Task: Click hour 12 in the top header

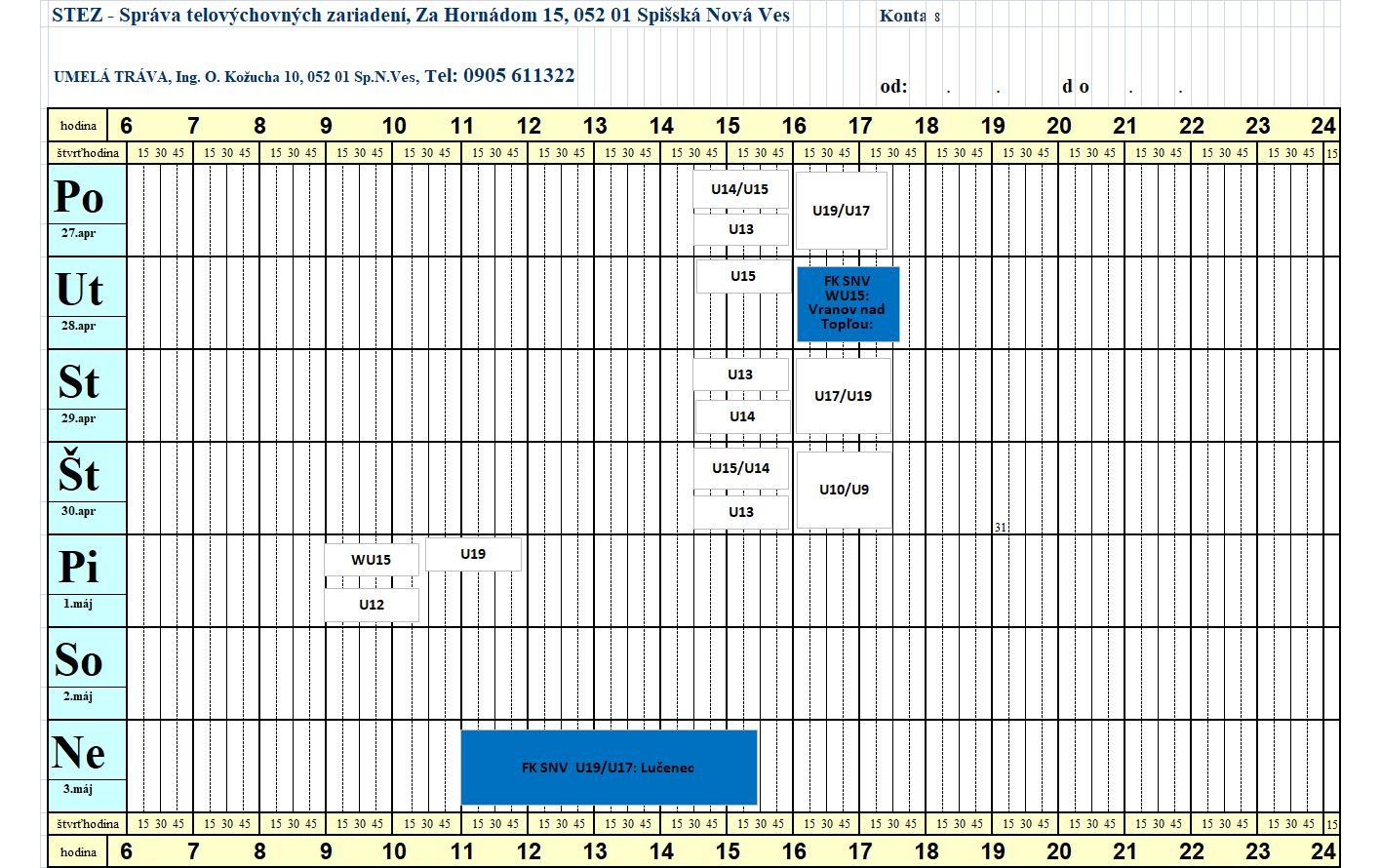Action: pos(529,126)
